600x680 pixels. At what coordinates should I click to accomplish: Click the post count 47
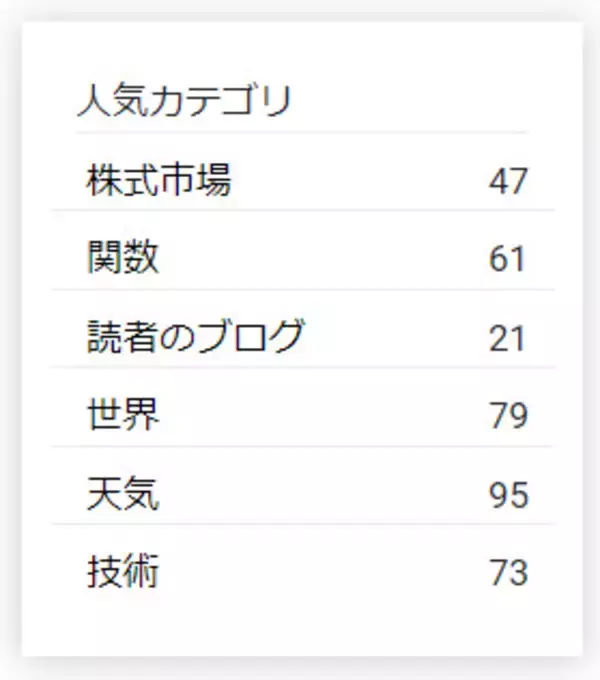coord(507,182)
